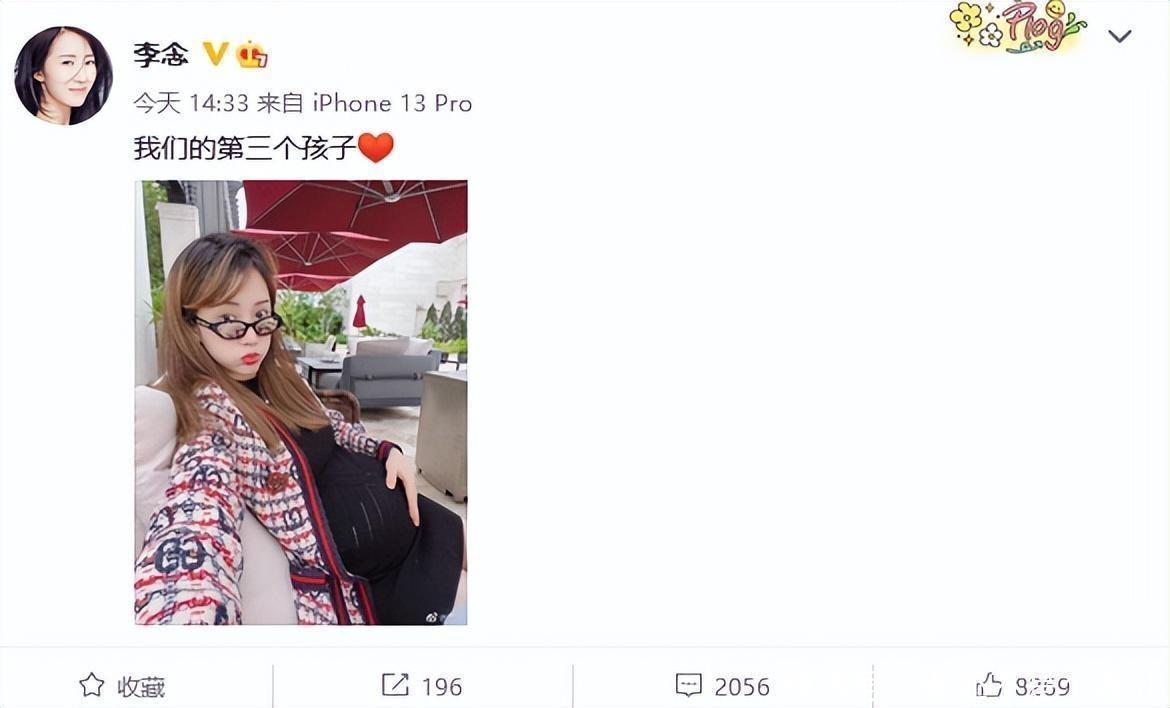This screenshot has height=708, width=1170.
Task: Open reposts via the 196 count
Action: coord(442,686)
